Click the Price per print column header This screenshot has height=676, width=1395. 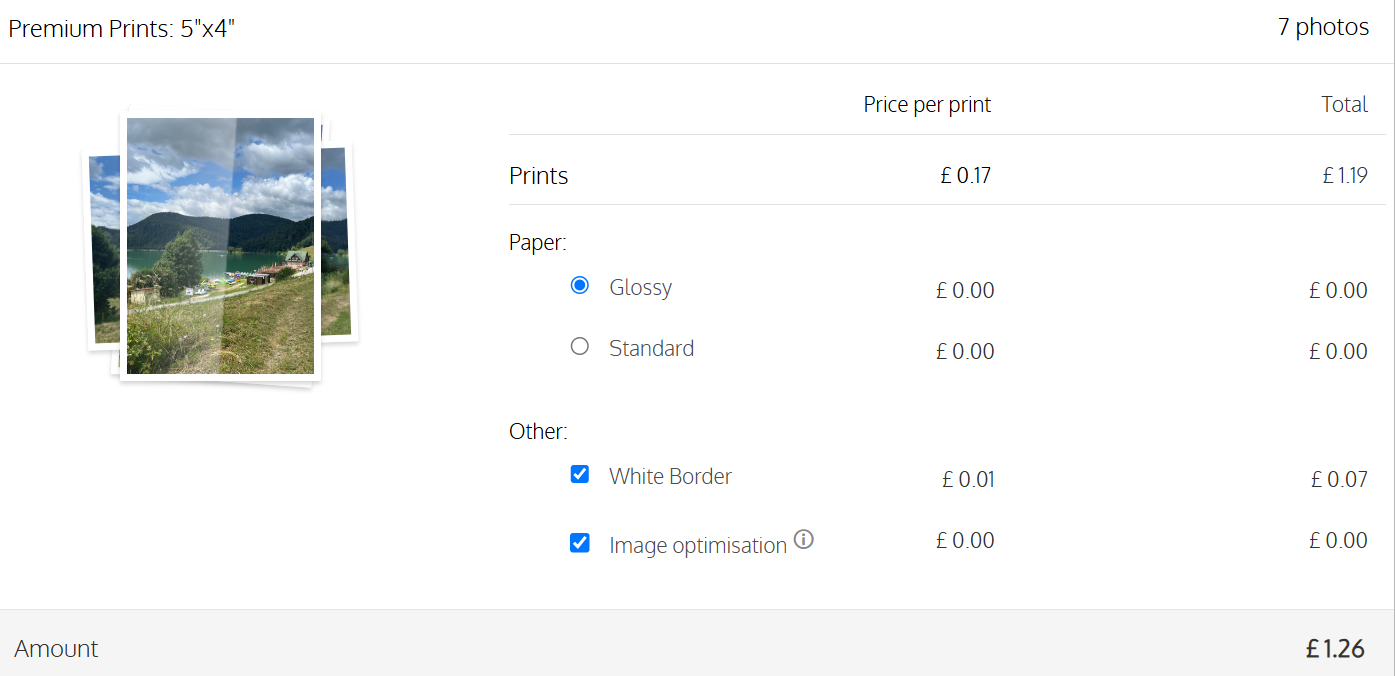pyautogui.click(x=927, y=104)
